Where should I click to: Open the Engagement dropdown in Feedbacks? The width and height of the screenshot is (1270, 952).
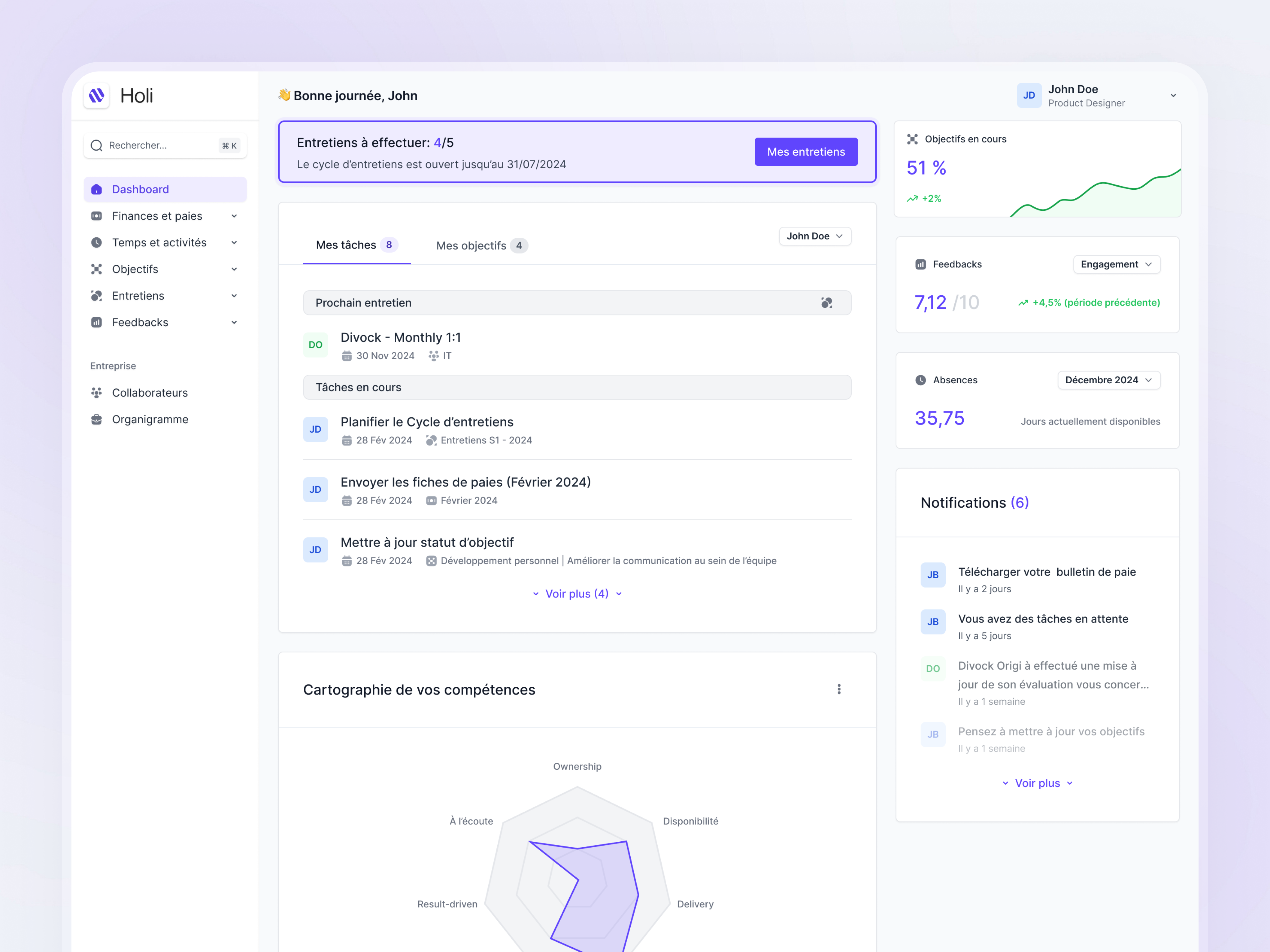tap(1116, 264)
